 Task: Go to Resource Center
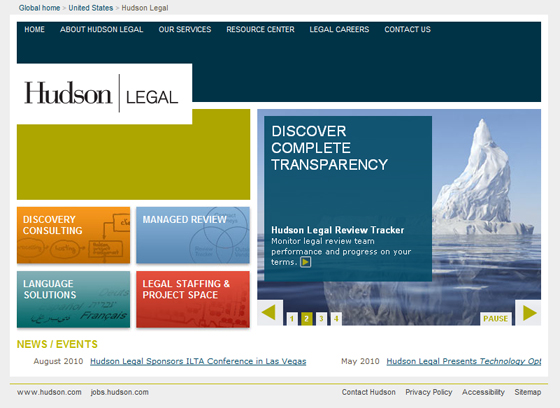260,30
